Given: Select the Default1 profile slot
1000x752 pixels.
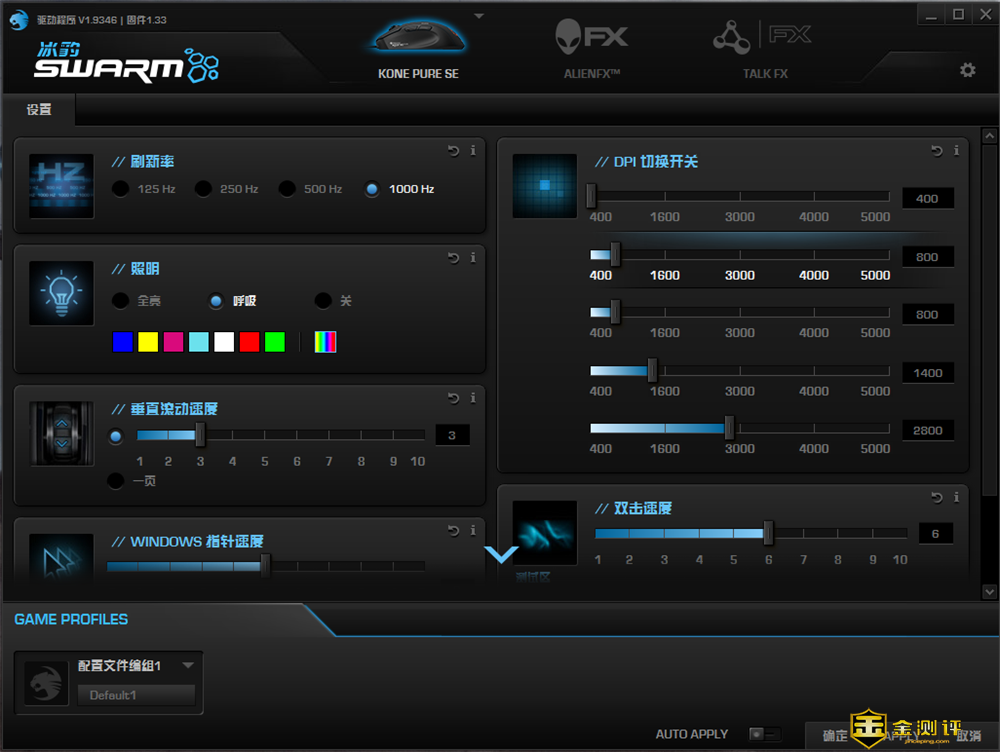Looking at the screenshot, I should click(x=136, y=695).
